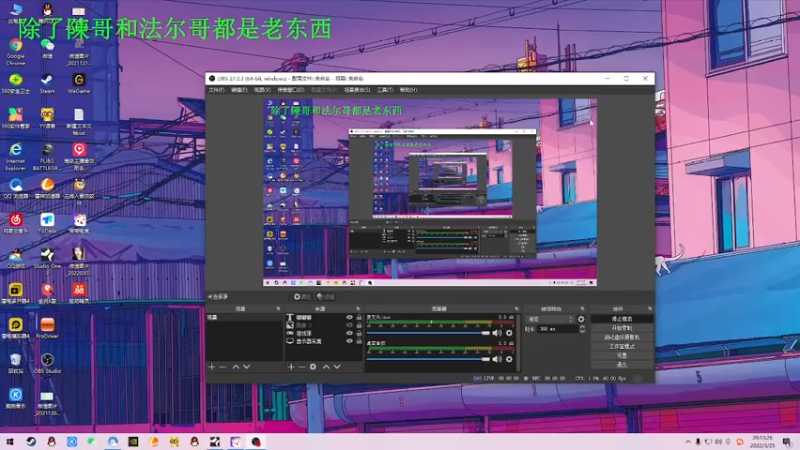Open the 工具(T) menu

[385, 90]
